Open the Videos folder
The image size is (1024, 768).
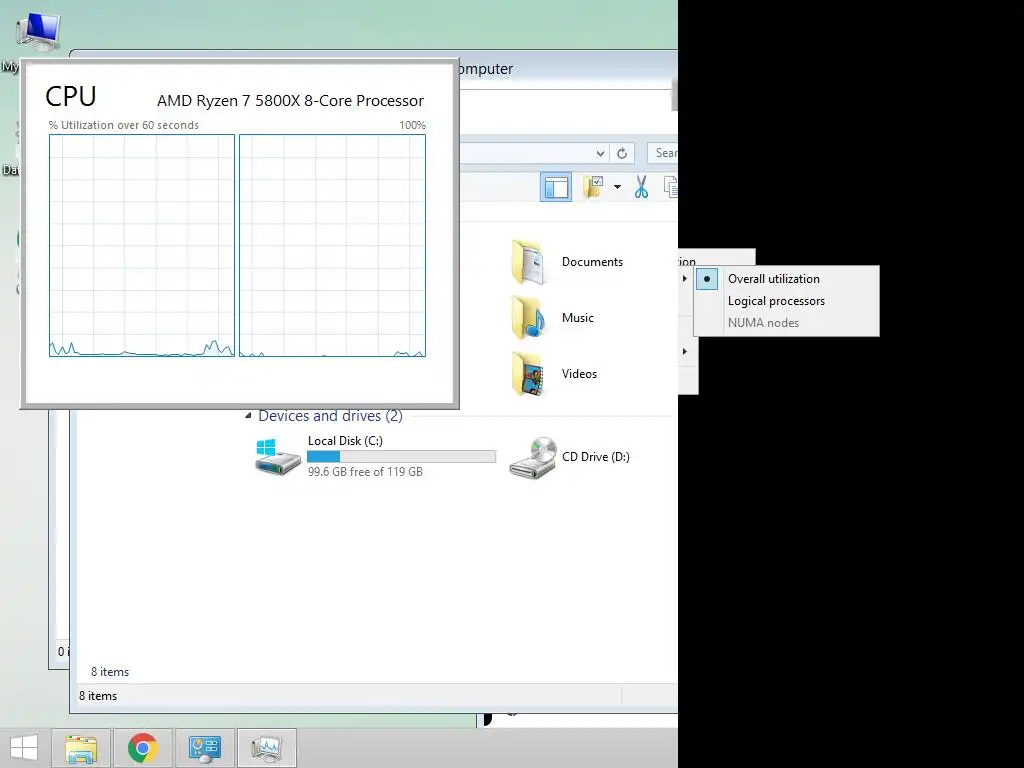[x=554, y=374]
